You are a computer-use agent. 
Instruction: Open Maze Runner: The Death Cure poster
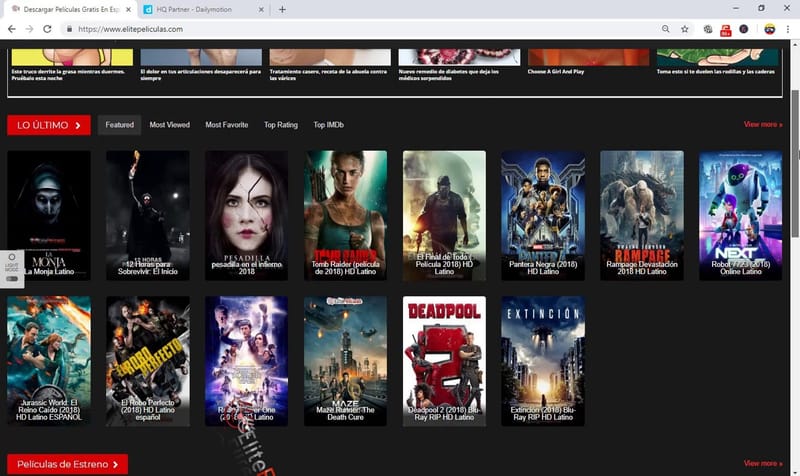tap(345, 361)
